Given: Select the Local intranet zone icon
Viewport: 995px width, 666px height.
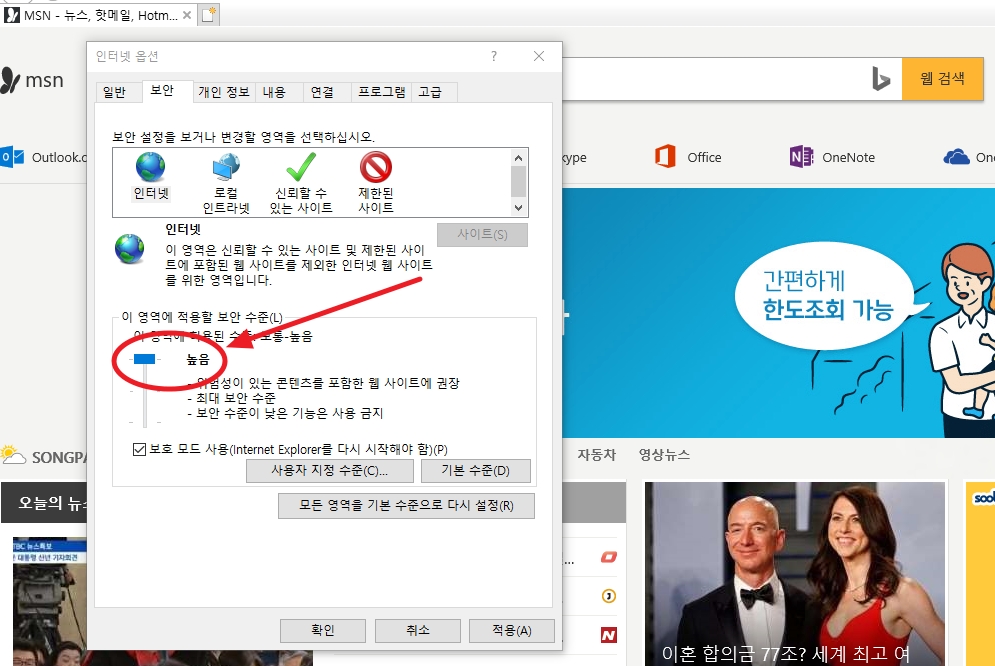Looking at the screenshot, I should [x=225, y=168].
